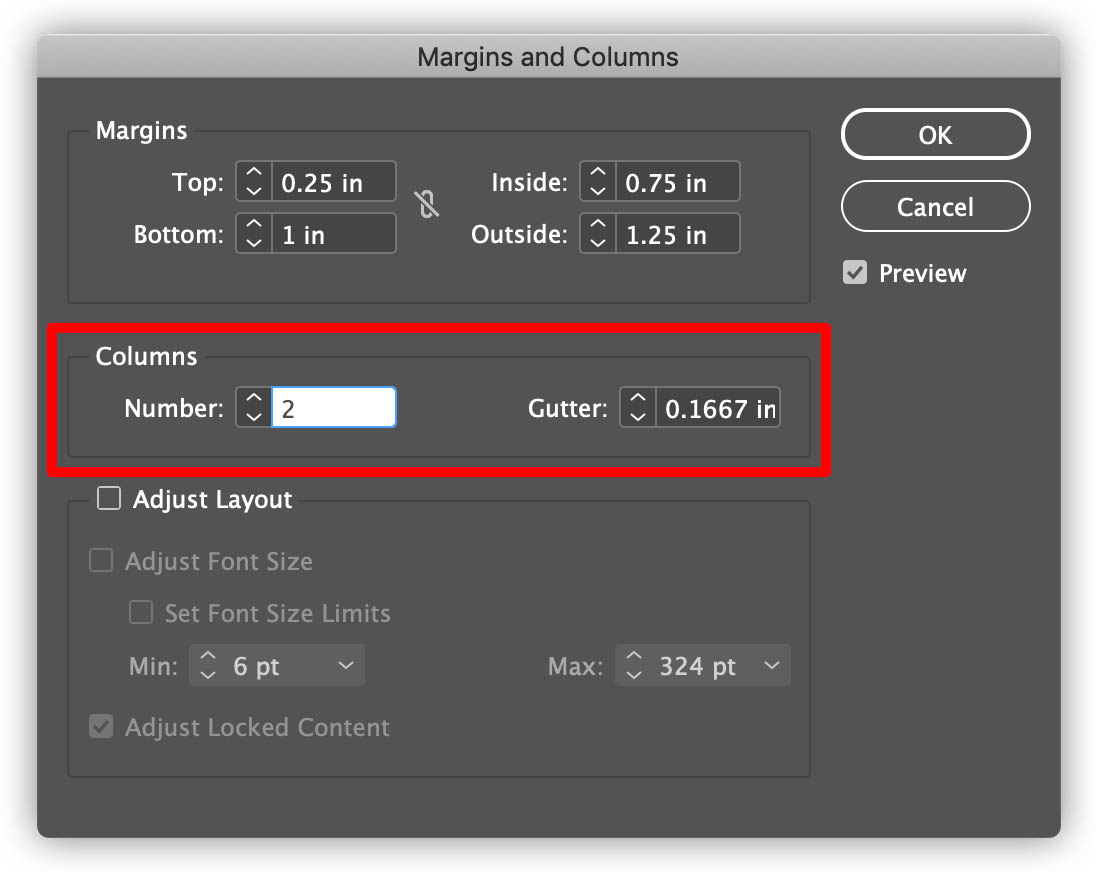Increase the Top margin with up arrow
The image size is (1096, 872).
[x=254, y=174]
